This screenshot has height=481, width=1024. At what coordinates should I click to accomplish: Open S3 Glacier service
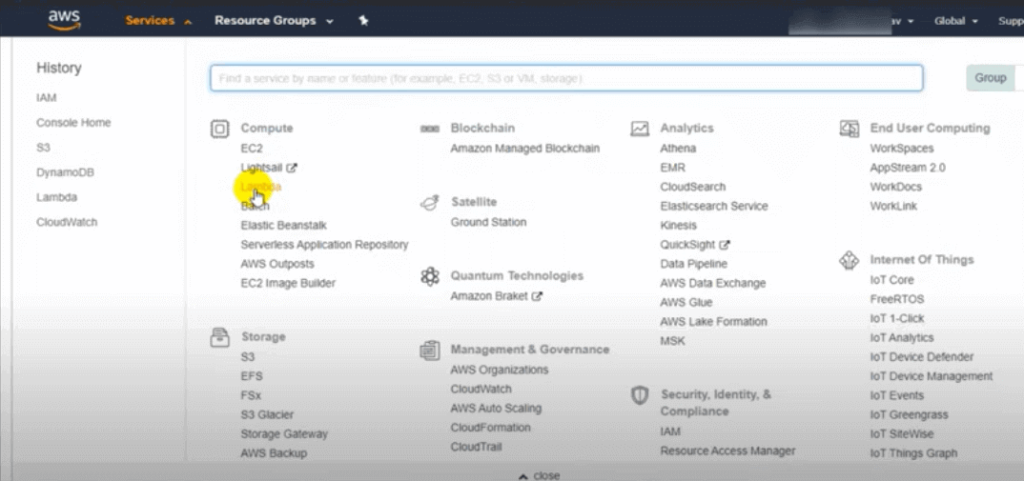(x=267, y=415)
